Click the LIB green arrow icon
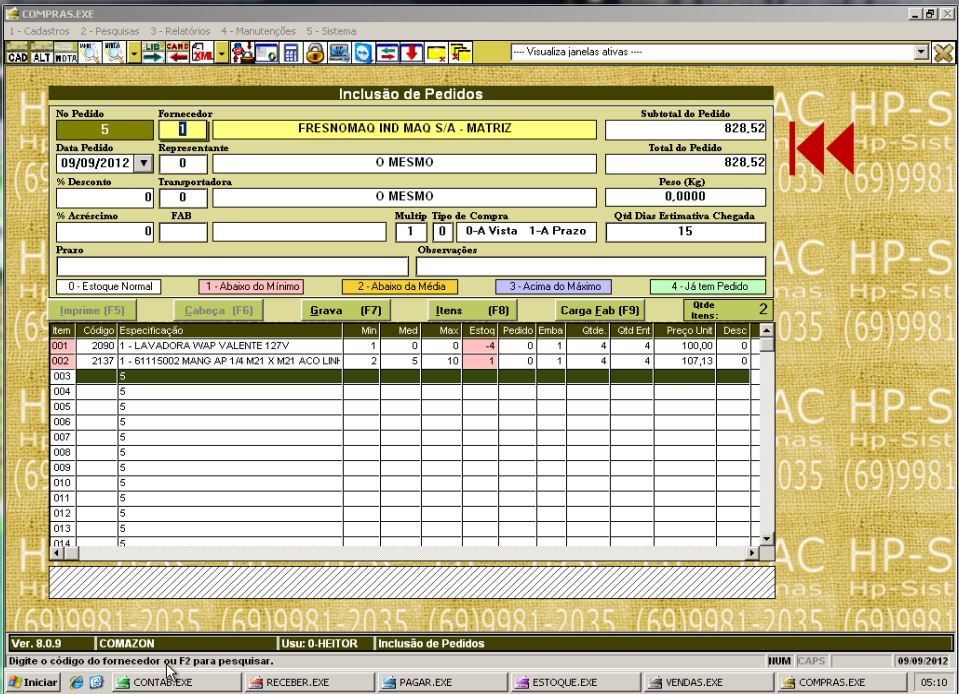 [x=153, y=53]
